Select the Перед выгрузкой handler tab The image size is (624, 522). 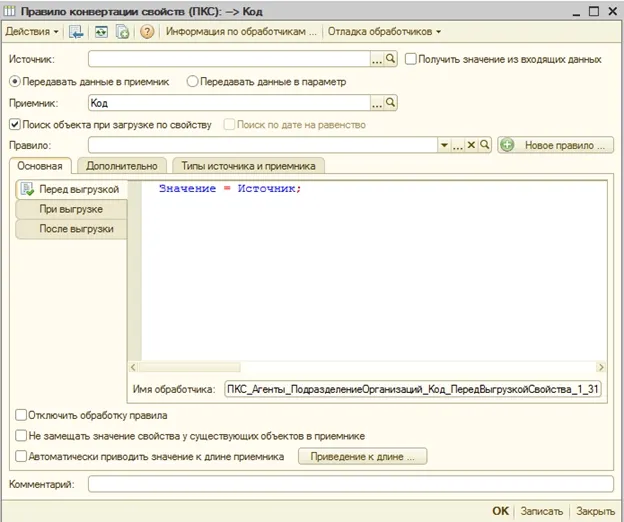coord(72,189)
